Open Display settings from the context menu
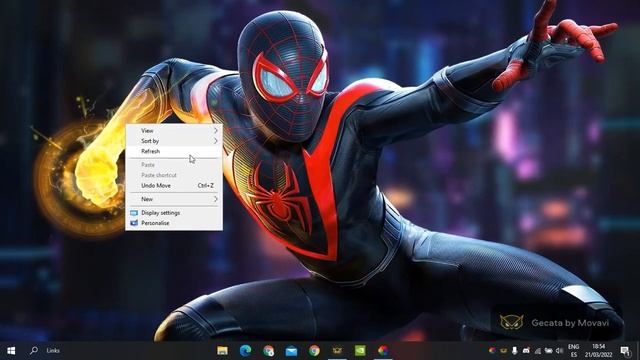640x360 pixels. pos(174,213)
